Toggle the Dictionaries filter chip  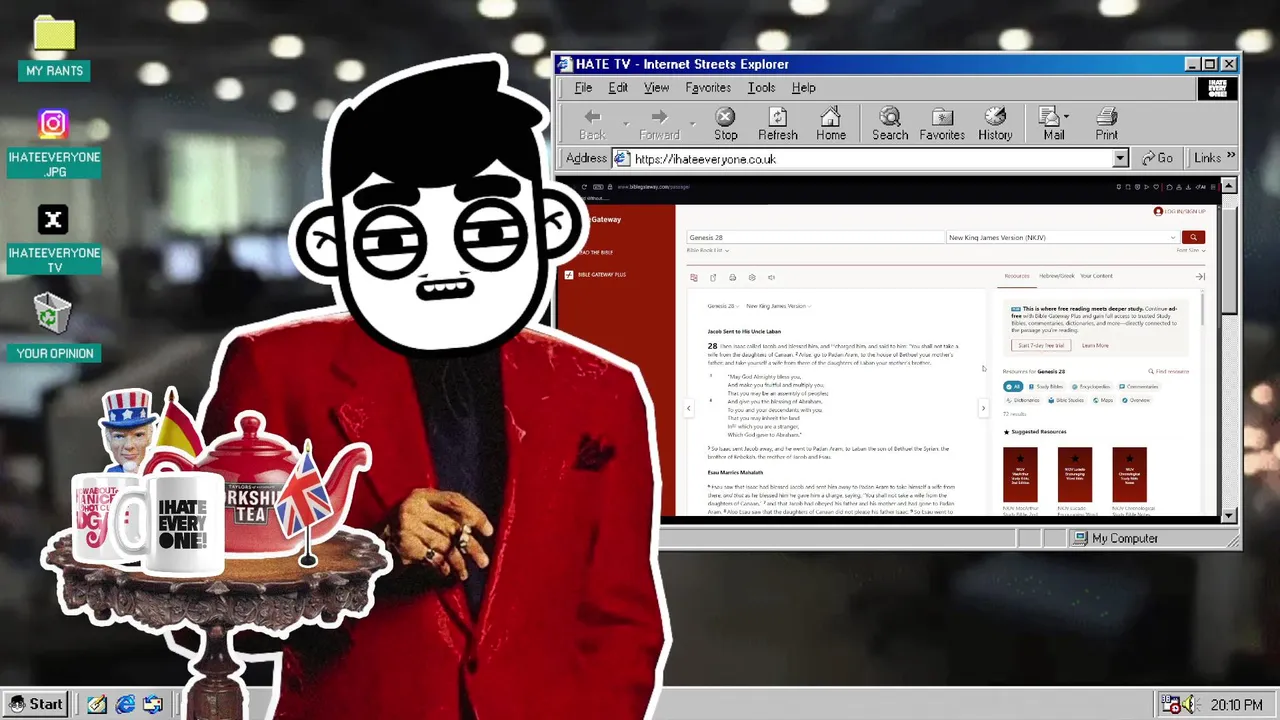1023,400
